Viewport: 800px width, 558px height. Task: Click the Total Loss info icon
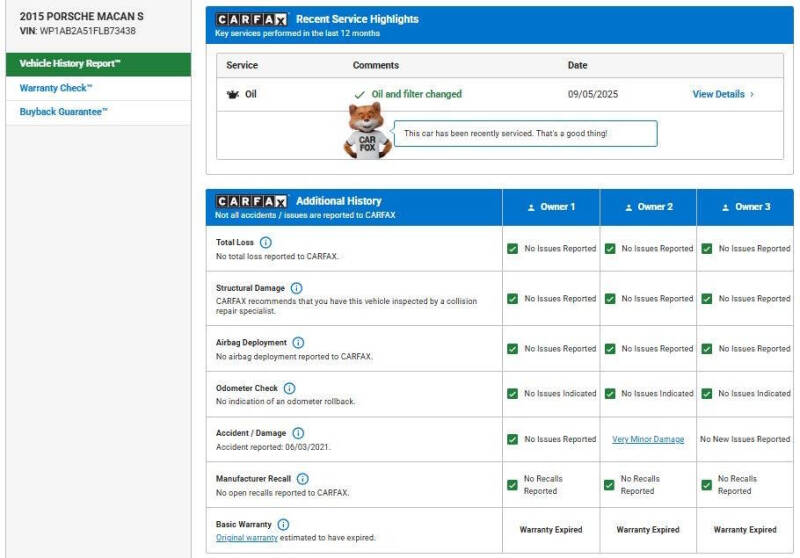coord(265,242)
